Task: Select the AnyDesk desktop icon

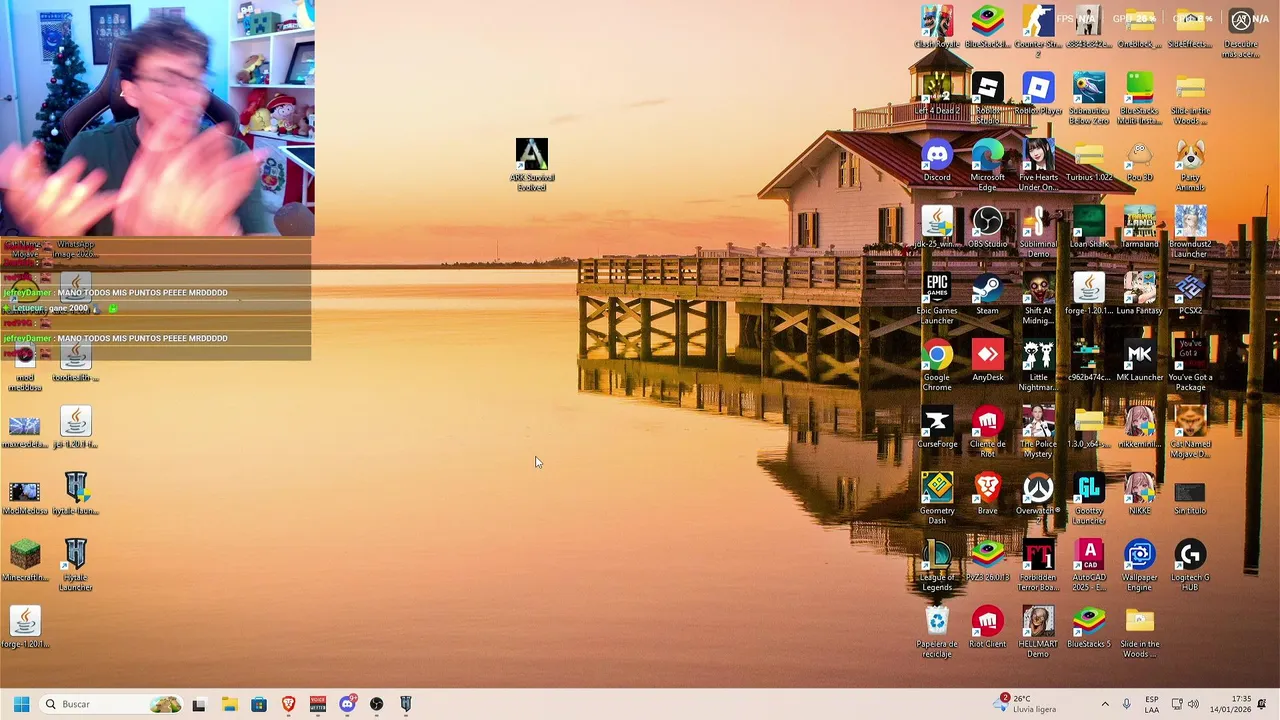Action: 987,362
